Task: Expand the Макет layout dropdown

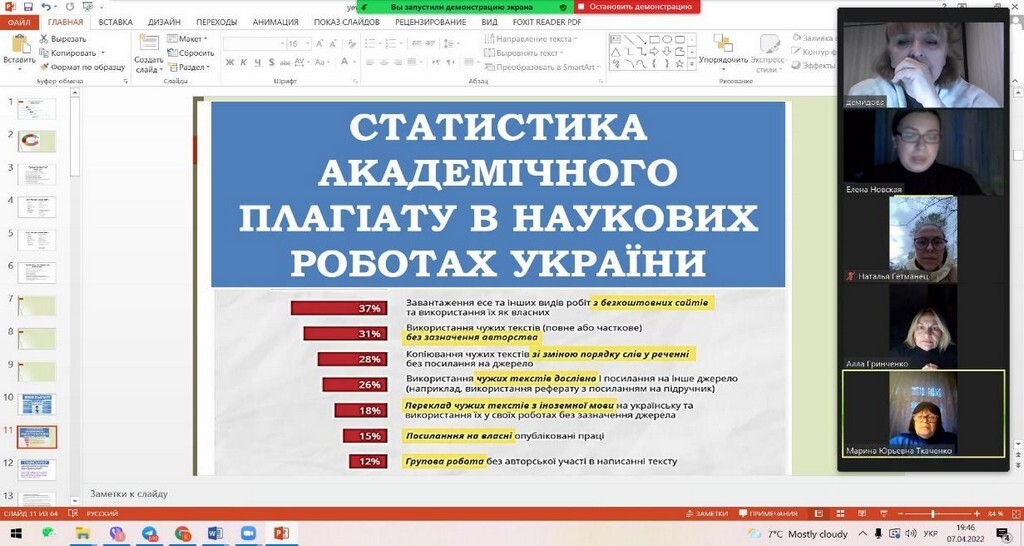Action: point(187,39)
